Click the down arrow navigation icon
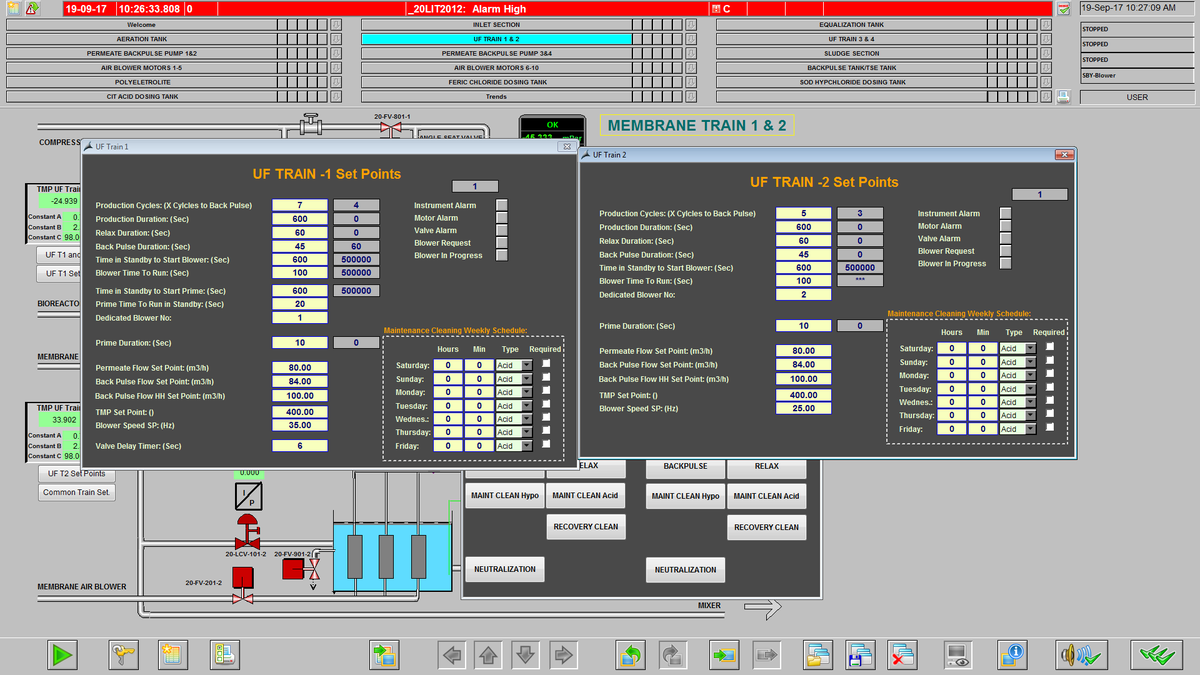Viewport: 1200px width, 675px height. (526, 655)
